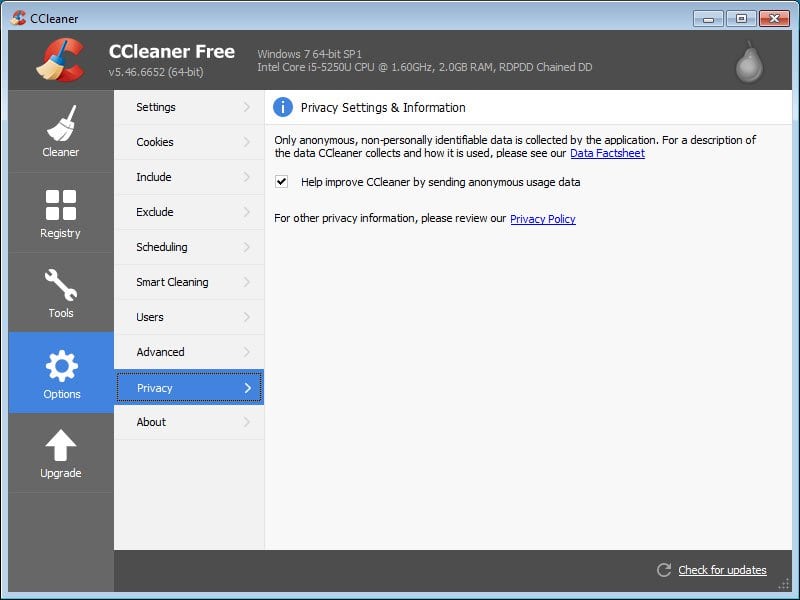The width and height of the screenshot is (800, 600).
Task: Click the Upgrade arrow icon
Action: click(61, 446)
